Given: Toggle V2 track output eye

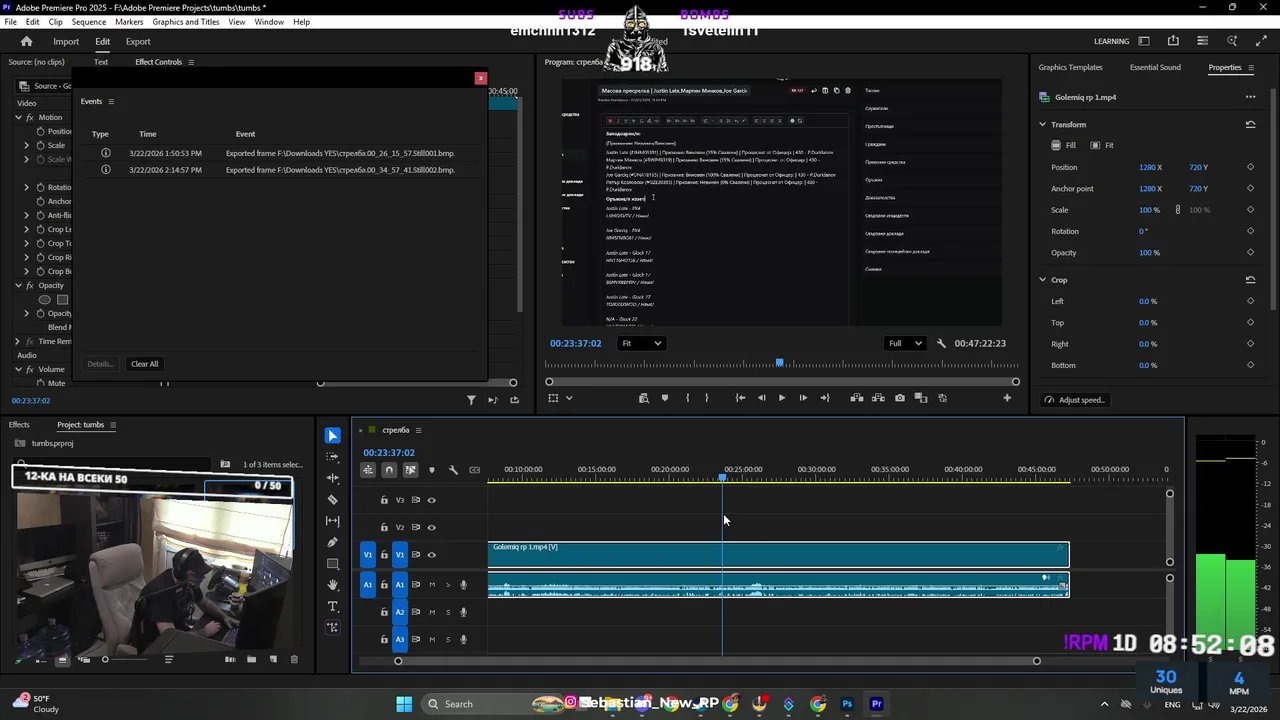Looking at the screenshot, I should coord(432,527).
